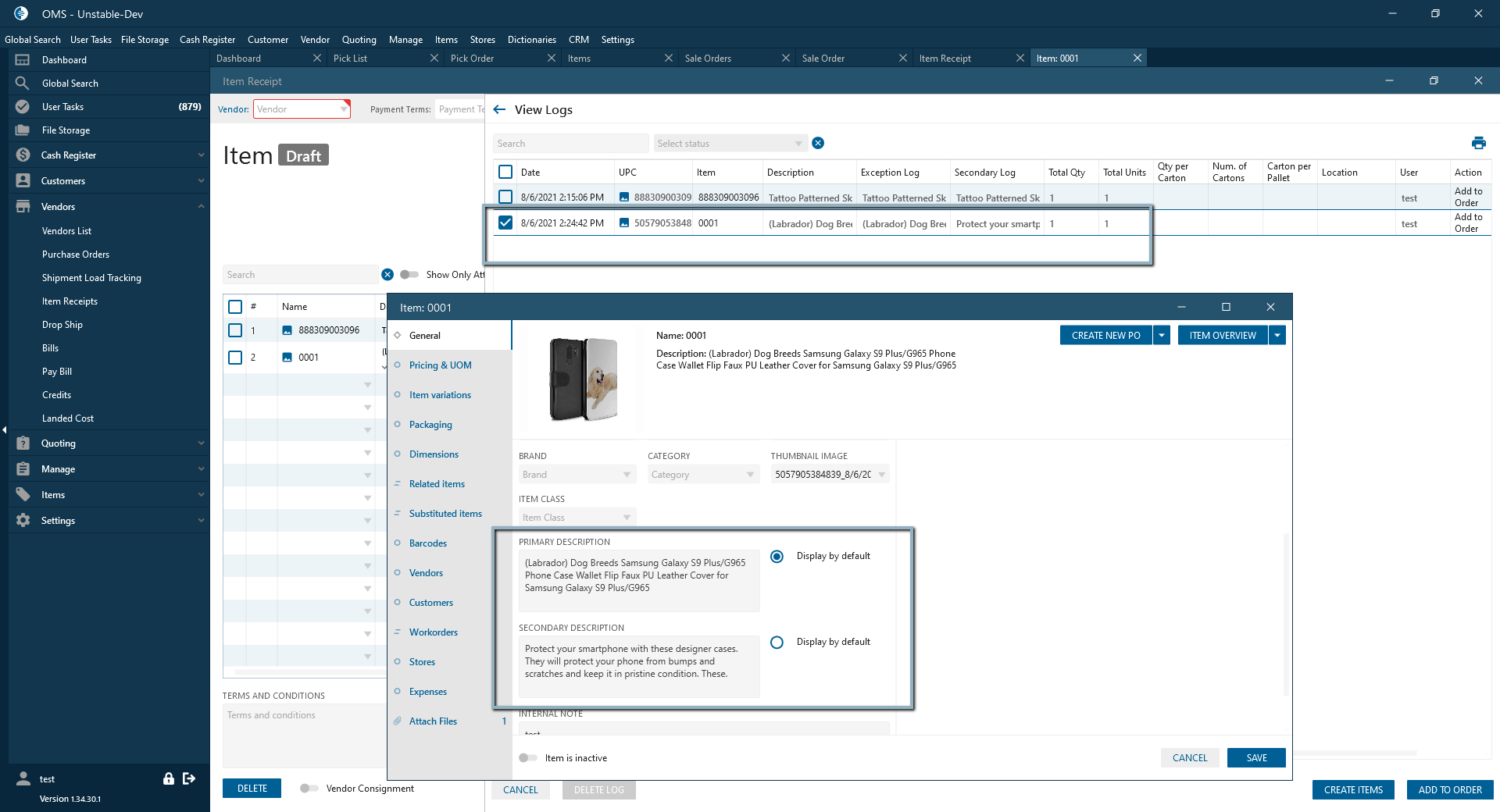Toggle Vendor Consignment switch
Screen dimensions: 1500x812
pyautogui.click(x=309, y=789)
